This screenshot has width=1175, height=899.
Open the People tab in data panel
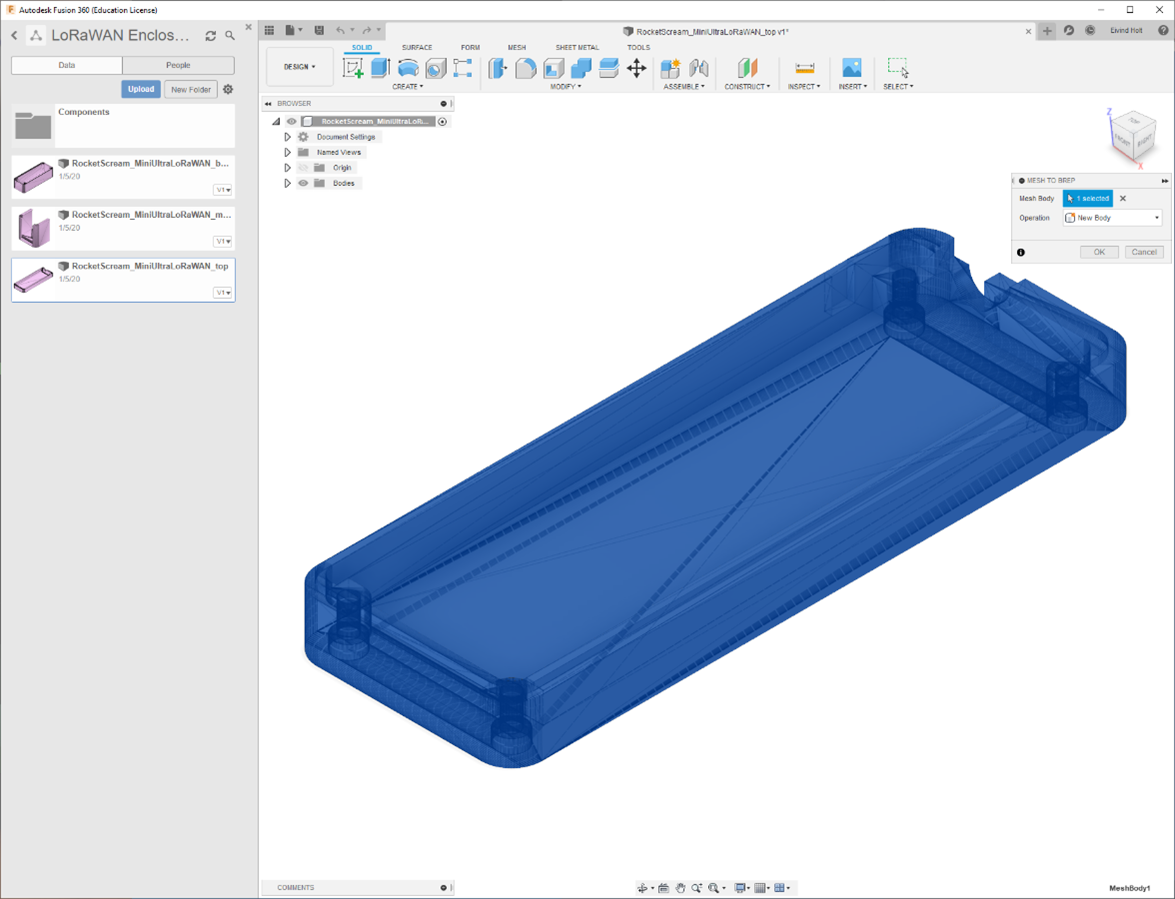pos(178,65)
